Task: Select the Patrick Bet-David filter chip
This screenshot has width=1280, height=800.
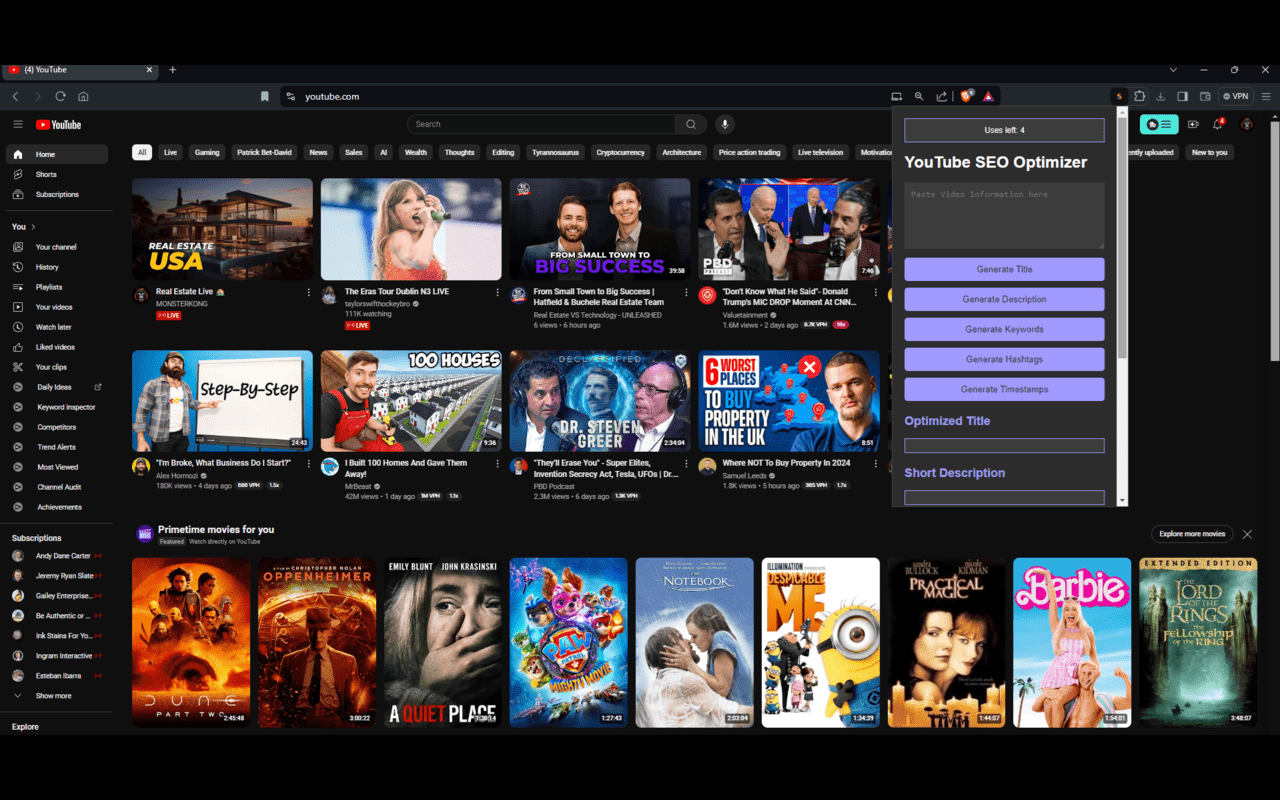Action: [x=264, y=152]
